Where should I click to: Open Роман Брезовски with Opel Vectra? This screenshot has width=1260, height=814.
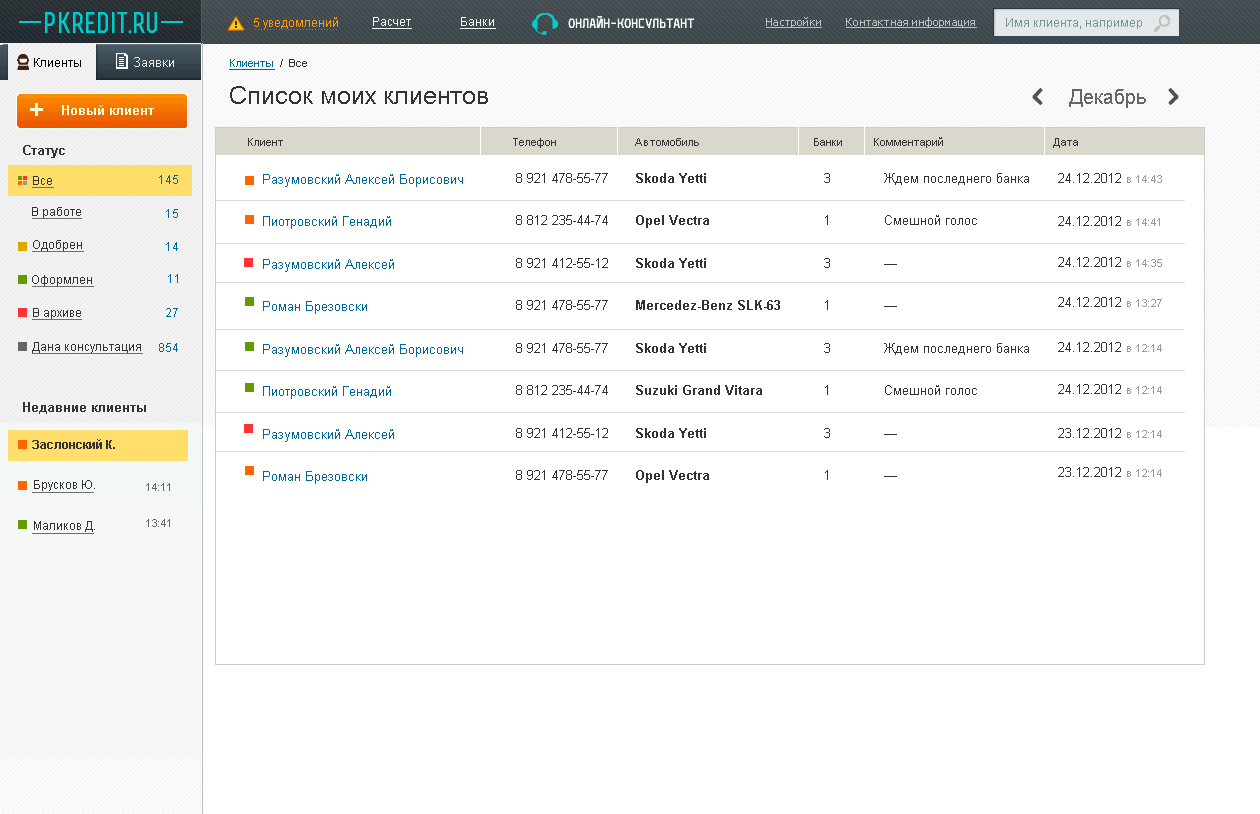315,477
